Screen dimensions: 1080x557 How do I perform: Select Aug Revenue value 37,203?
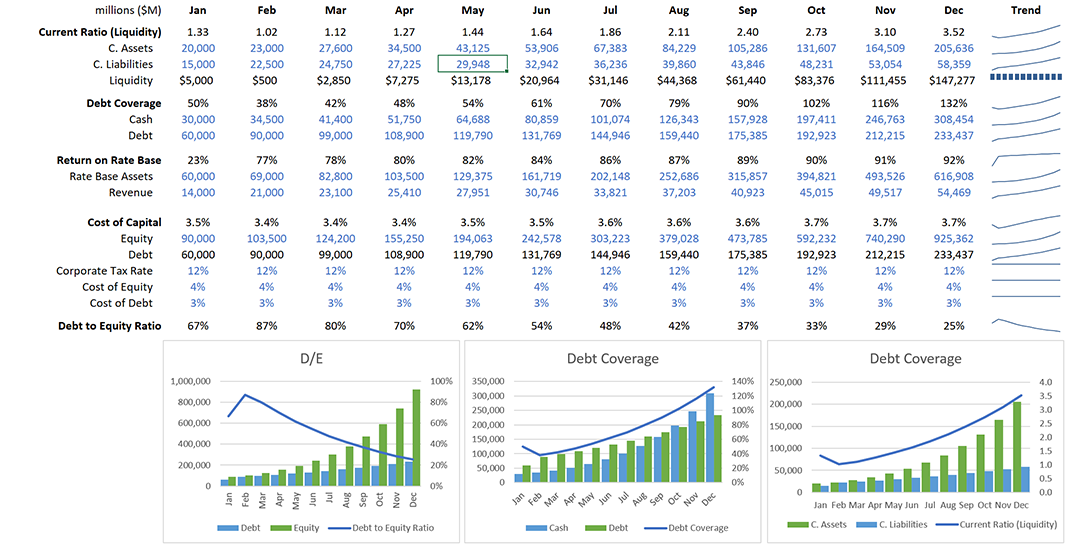pos(678,193)
